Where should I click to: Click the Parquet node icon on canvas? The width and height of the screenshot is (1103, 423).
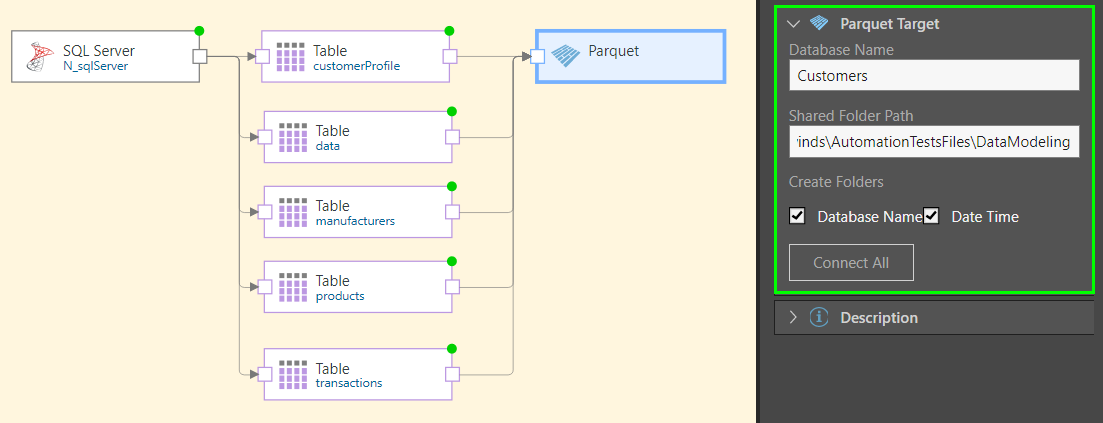566,56
